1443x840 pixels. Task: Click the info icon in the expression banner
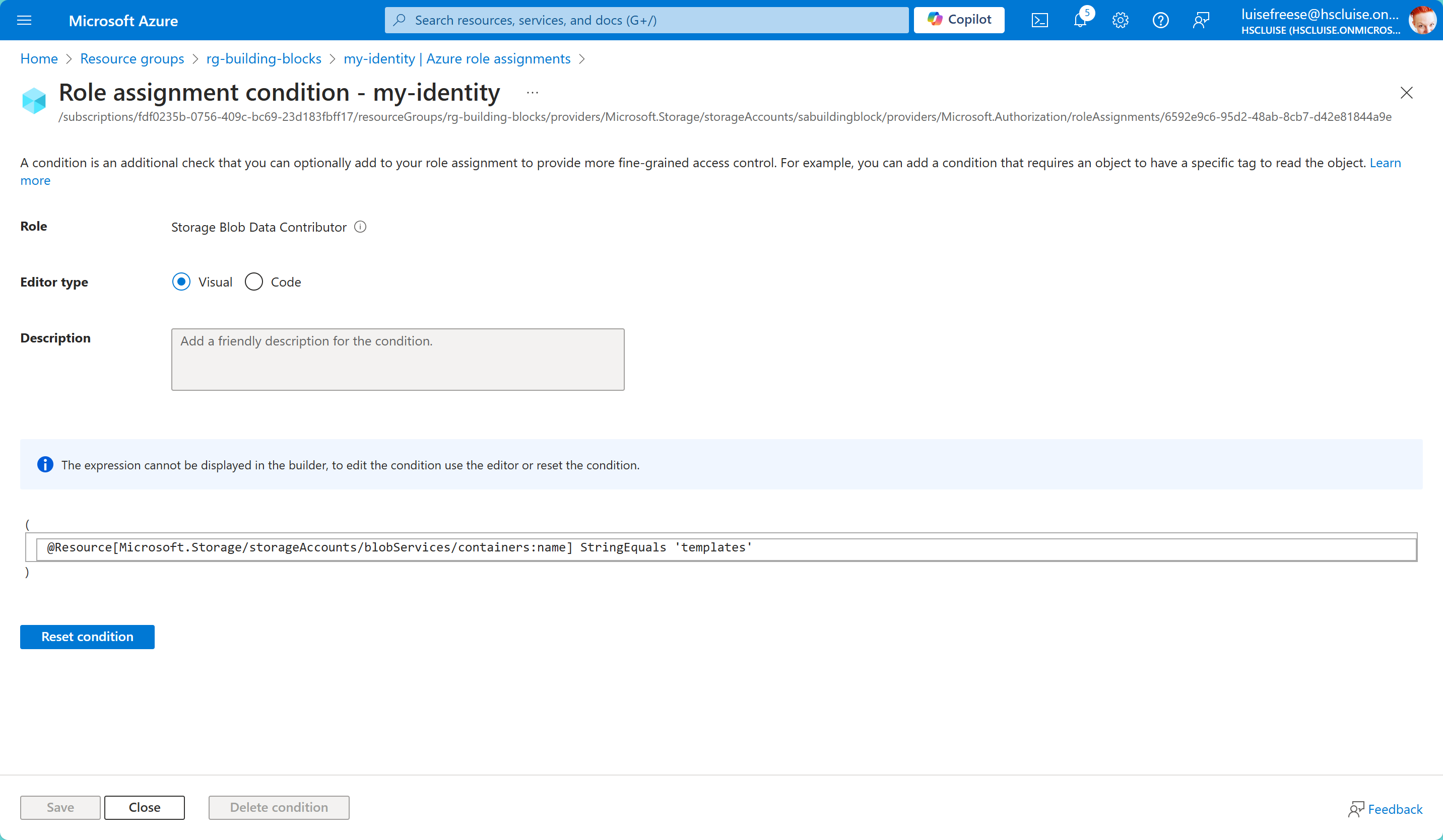[x=45, y=465]
